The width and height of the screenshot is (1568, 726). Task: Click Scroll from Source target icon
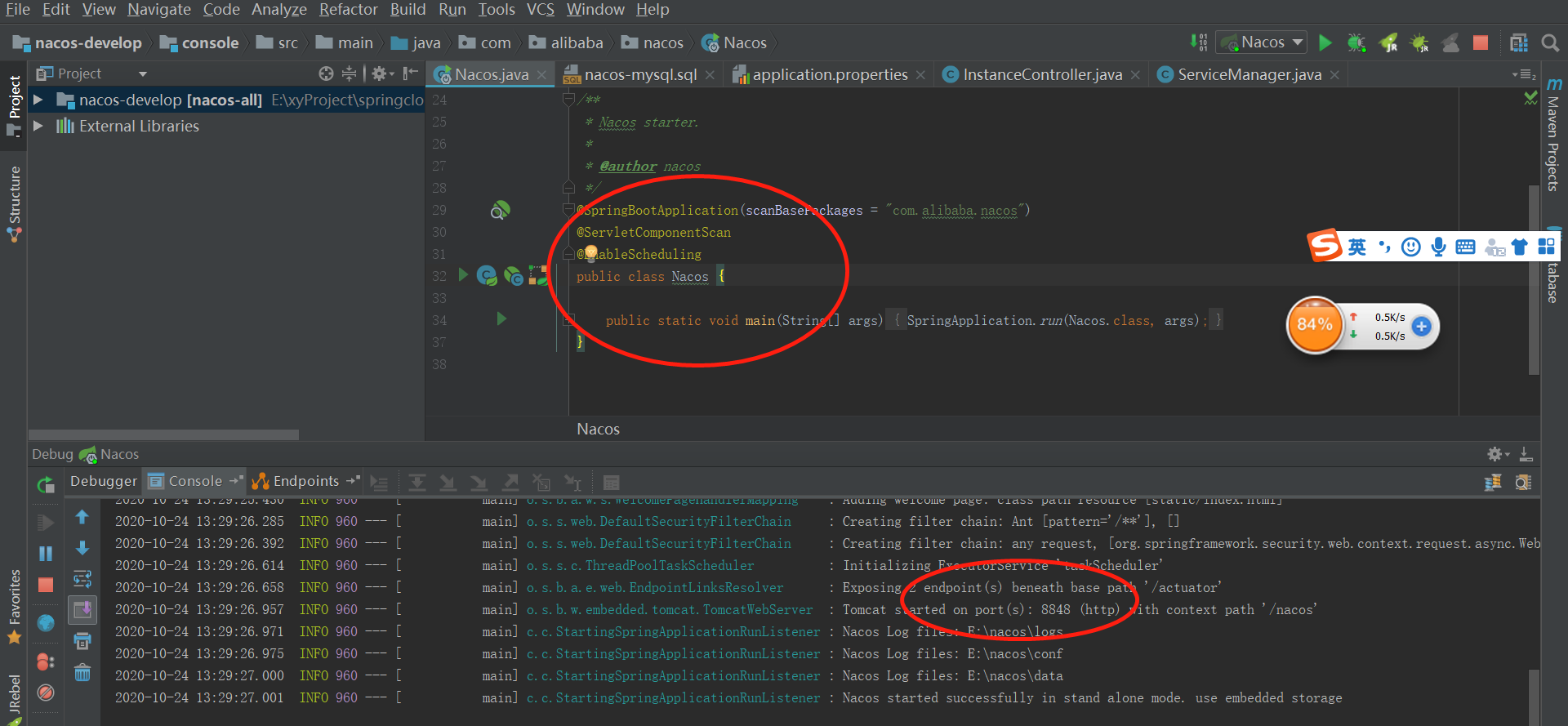(326, 73)
